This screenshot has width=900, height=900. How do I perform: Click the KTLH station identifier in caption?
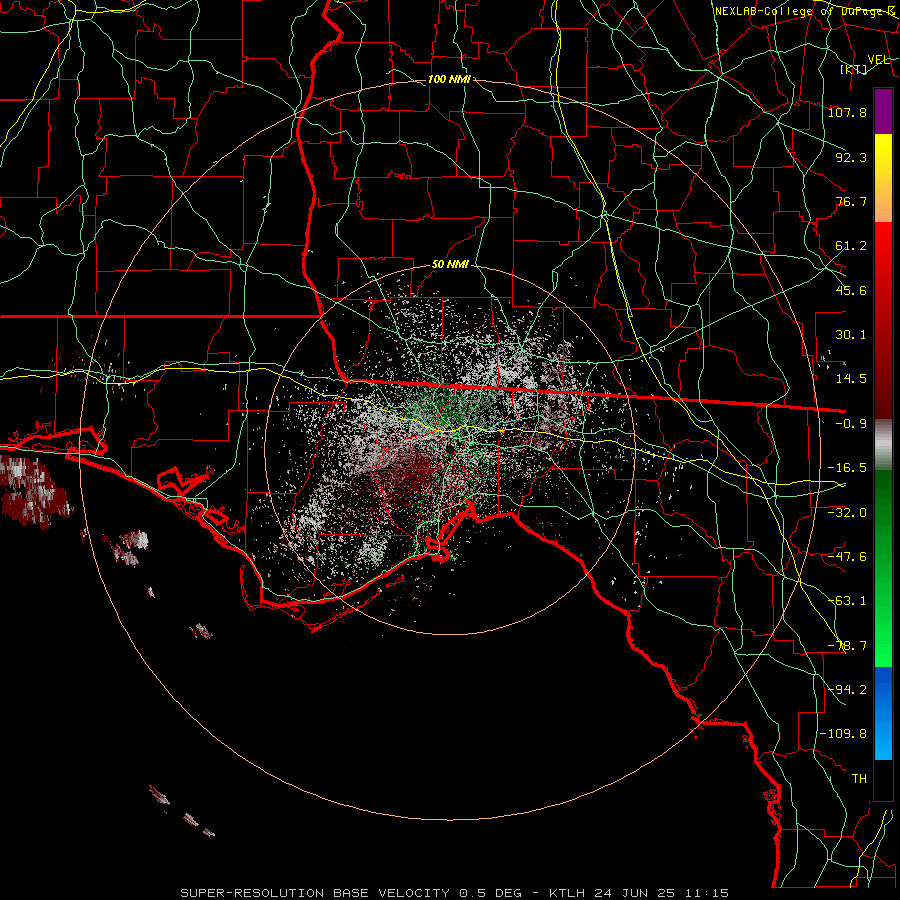tap(568, 893)
